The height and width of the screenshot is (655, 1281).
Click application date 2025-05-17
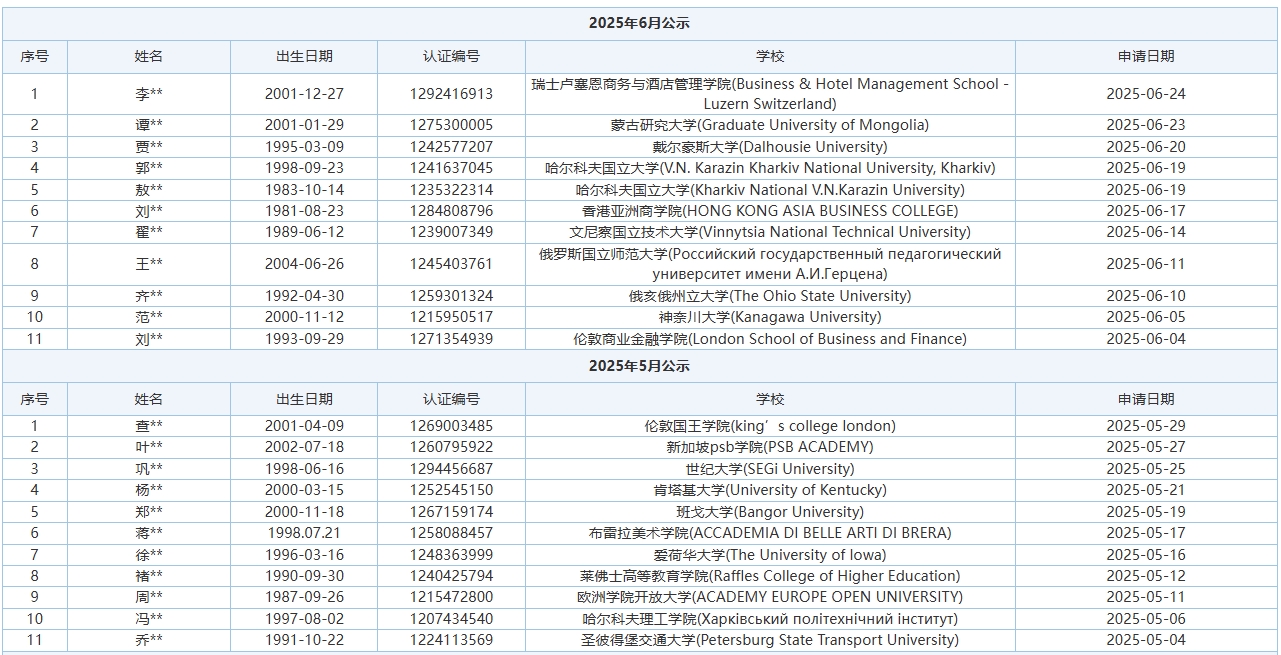point(1146,533)
